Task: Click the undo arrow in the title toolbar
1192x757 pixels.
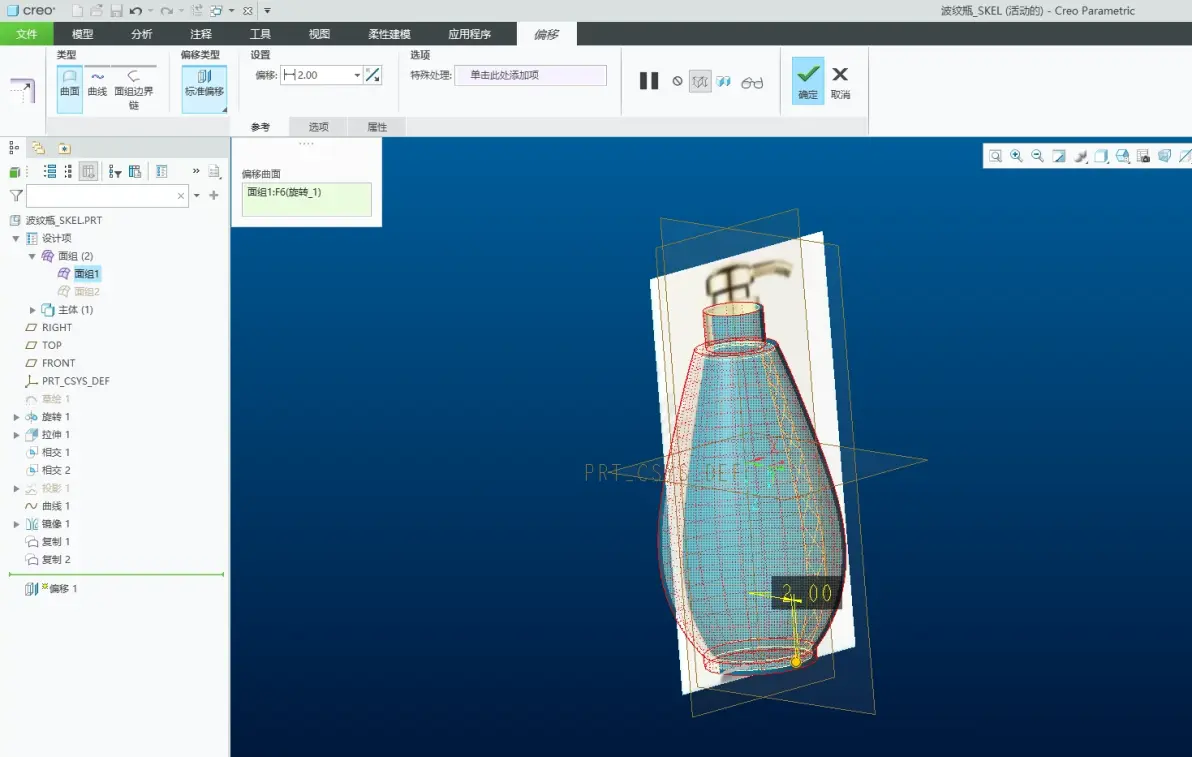Action: point(135,11)
